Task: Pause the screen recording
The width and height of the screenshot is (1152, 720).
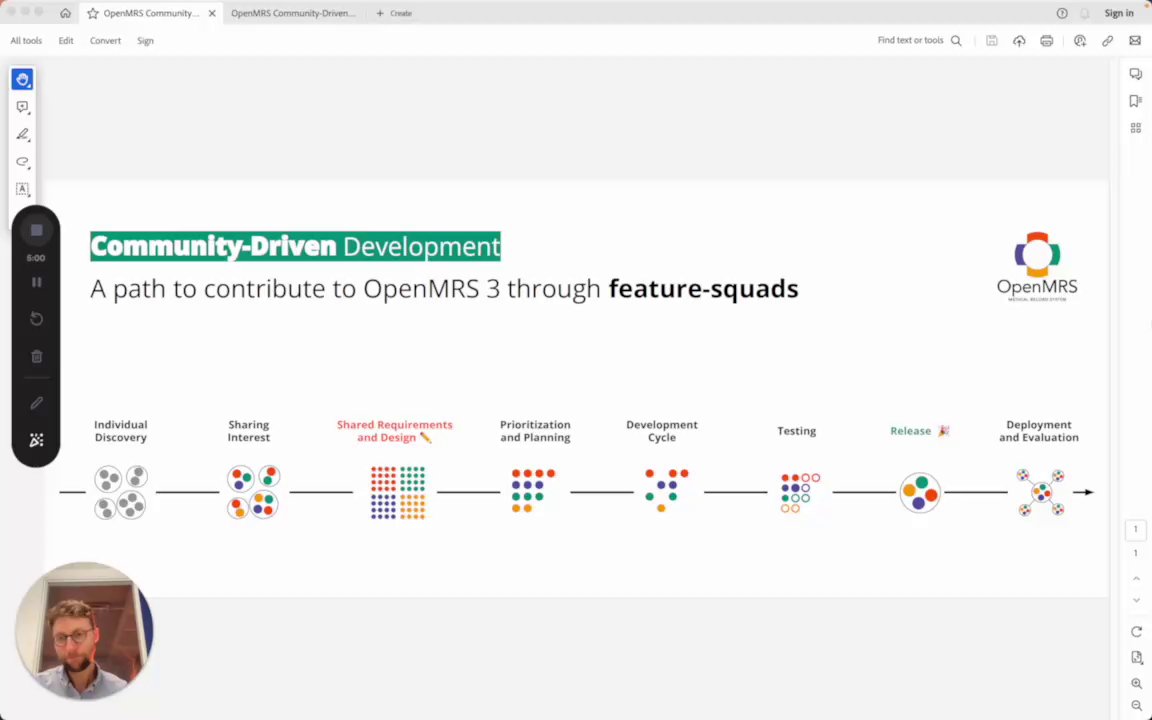Action: (x=36, y=282)
